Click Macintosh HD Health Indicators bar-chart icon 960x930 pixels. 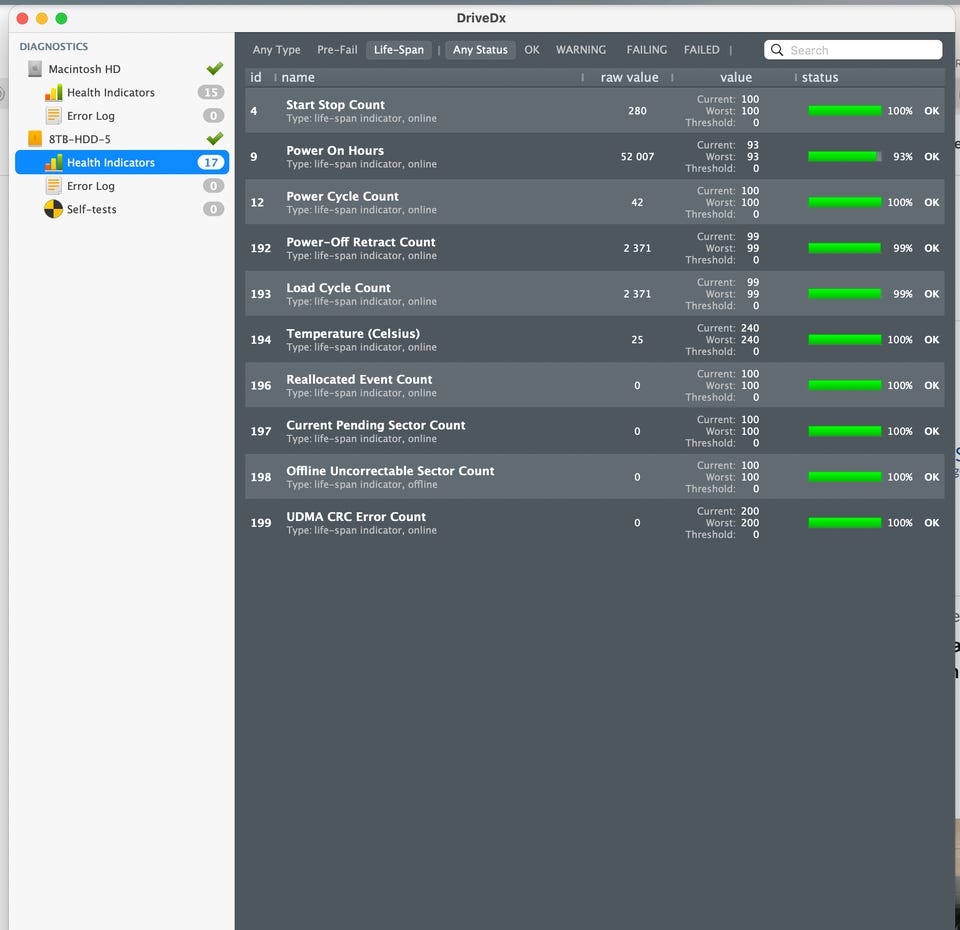point(54,92)
